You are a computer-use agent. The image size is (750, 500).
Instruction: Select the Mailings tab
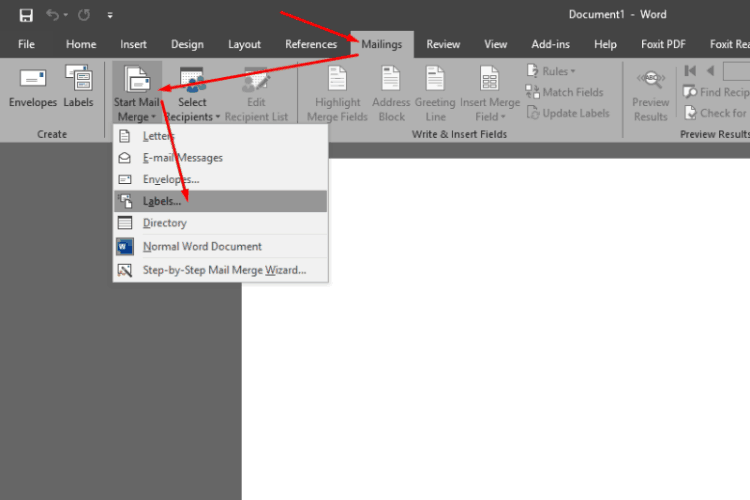coord(382,44)
